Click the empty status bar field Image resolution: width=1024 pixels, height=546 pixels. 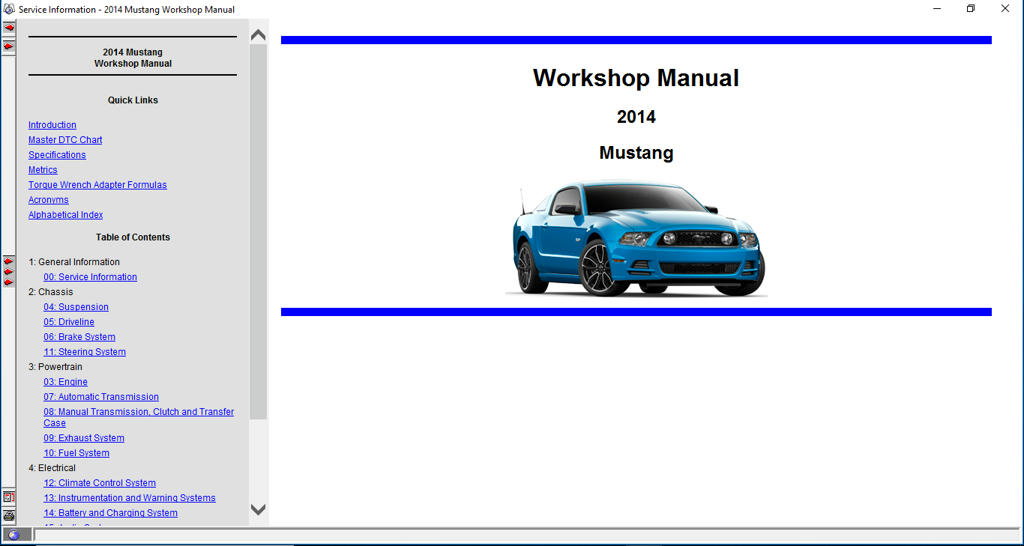tap(526, 536)
